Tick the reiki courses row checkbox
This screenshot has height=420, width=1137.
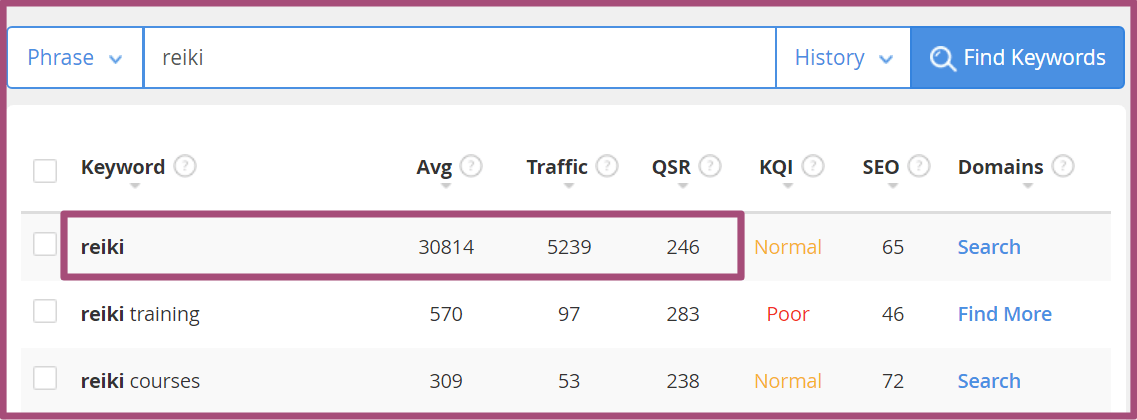[45, 378]
